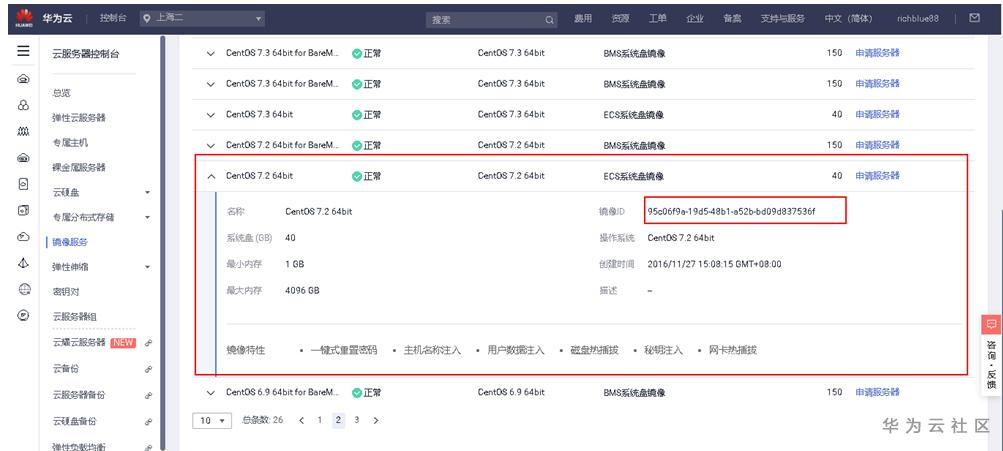Expand the 弹性伸缩 sidebar submenu
This screenshot has height=451, width=1003.
click(147, 267)
